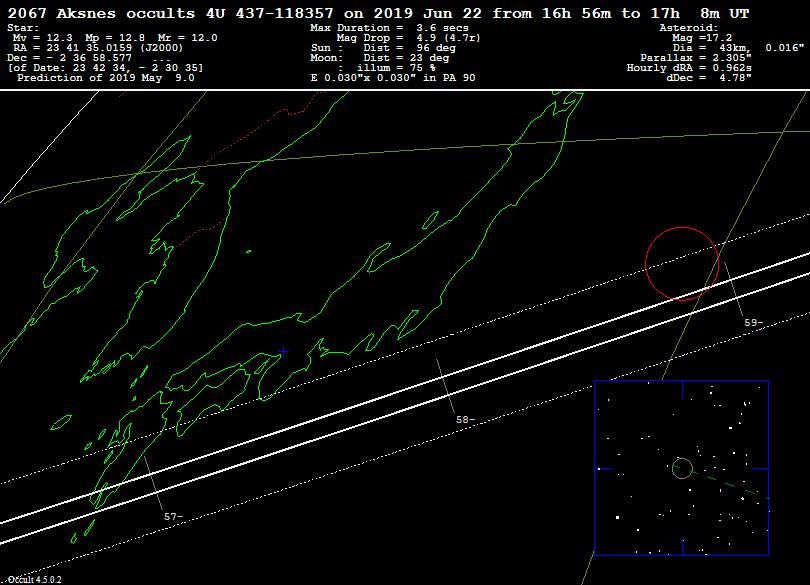Click the green target circle in star chart
This screenshot has height=585, width=810.
coord(682,468)
